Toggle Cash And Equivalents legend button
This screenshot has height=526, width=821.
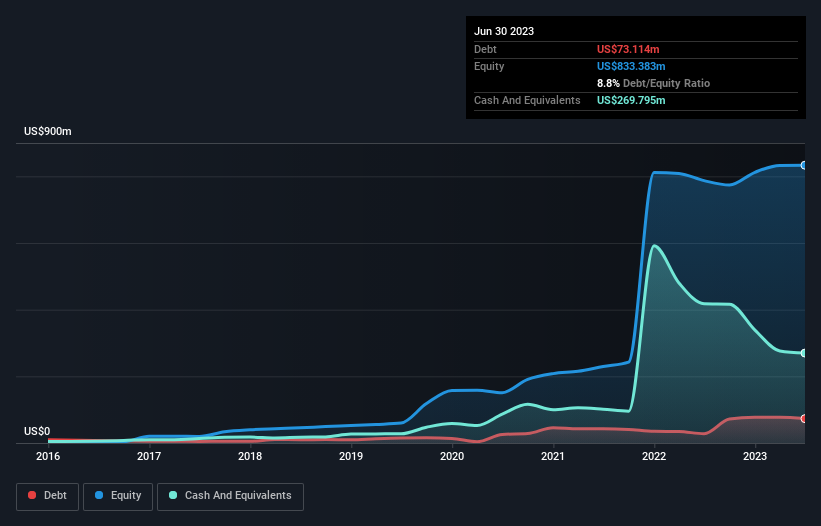tap(230, 496)
